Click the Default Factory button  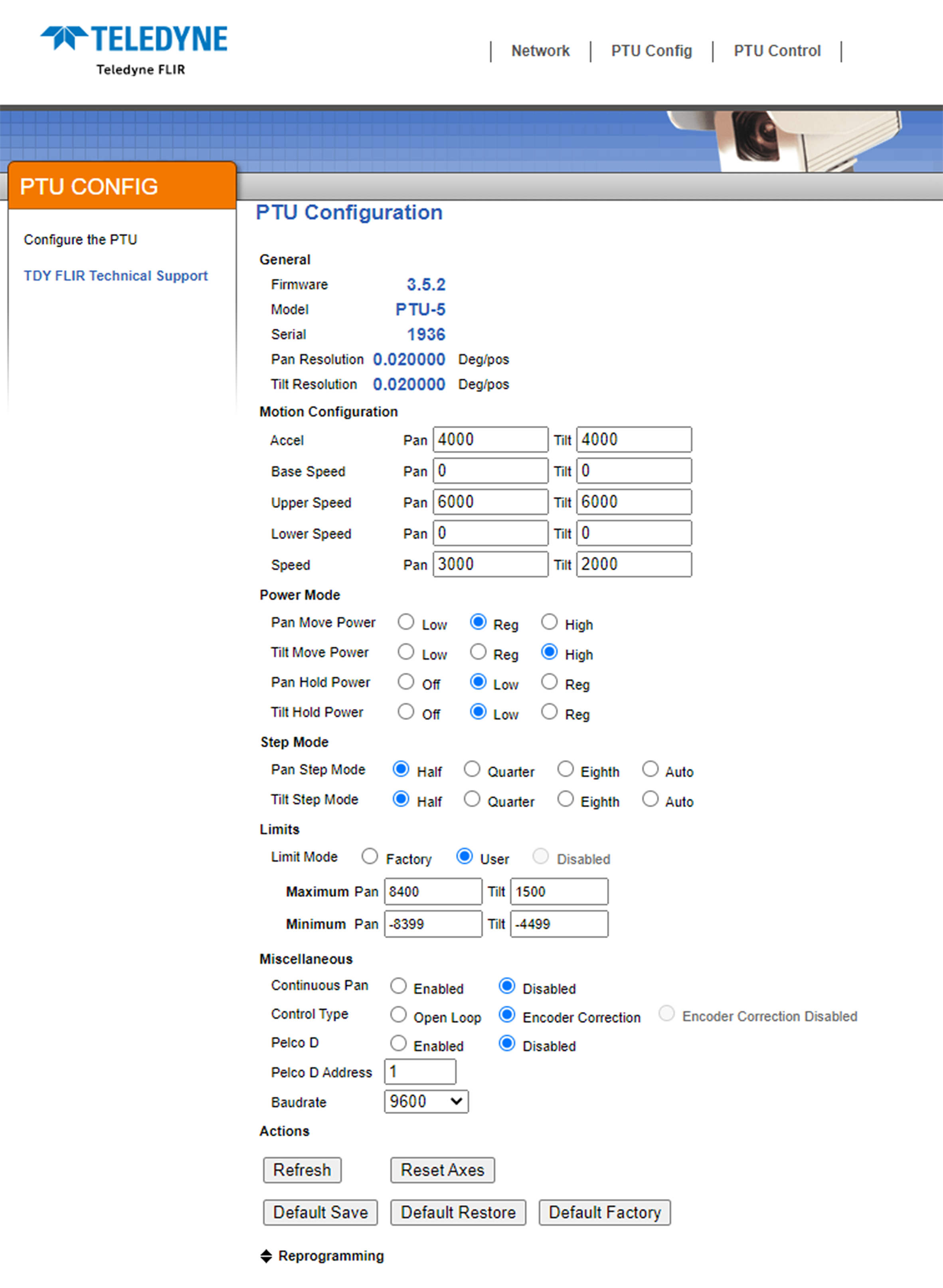point(605,1212)
